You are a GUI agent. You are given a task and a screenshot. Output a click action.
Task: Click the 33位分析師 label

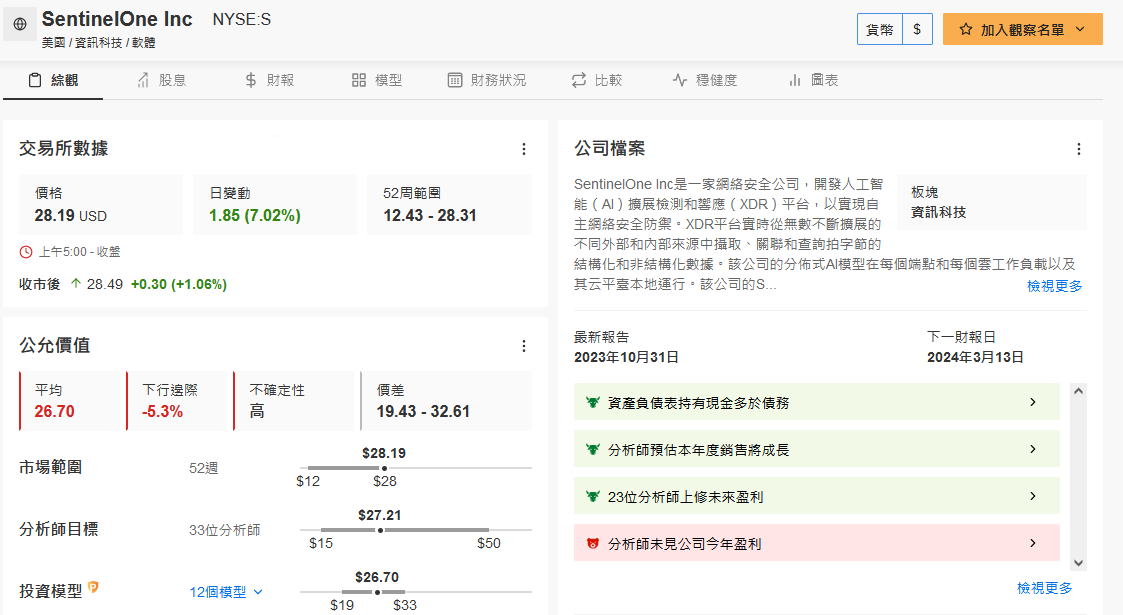[224, 531]
